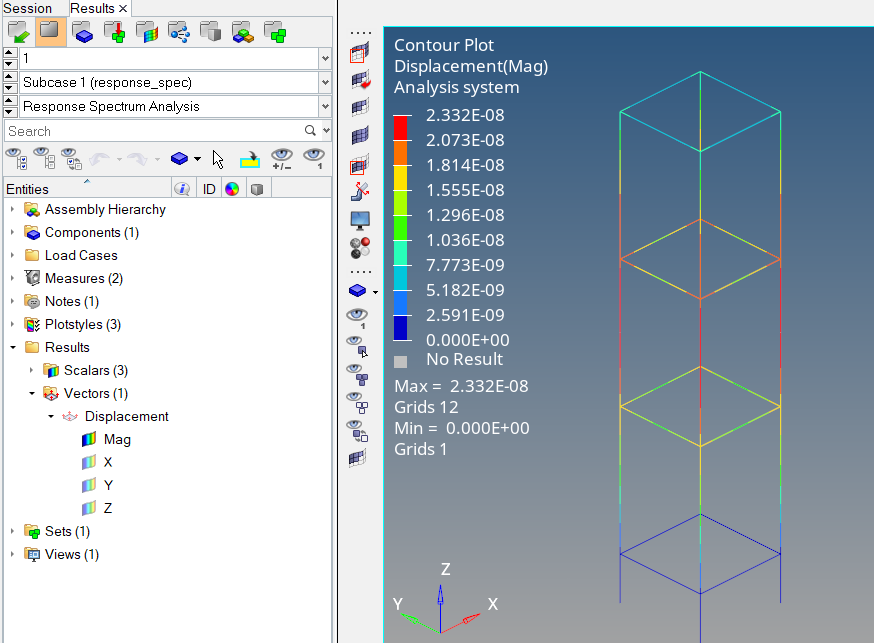The image size is (874, 643).
Task: Click the eye with plus/minus display icon
Action: 282,159
